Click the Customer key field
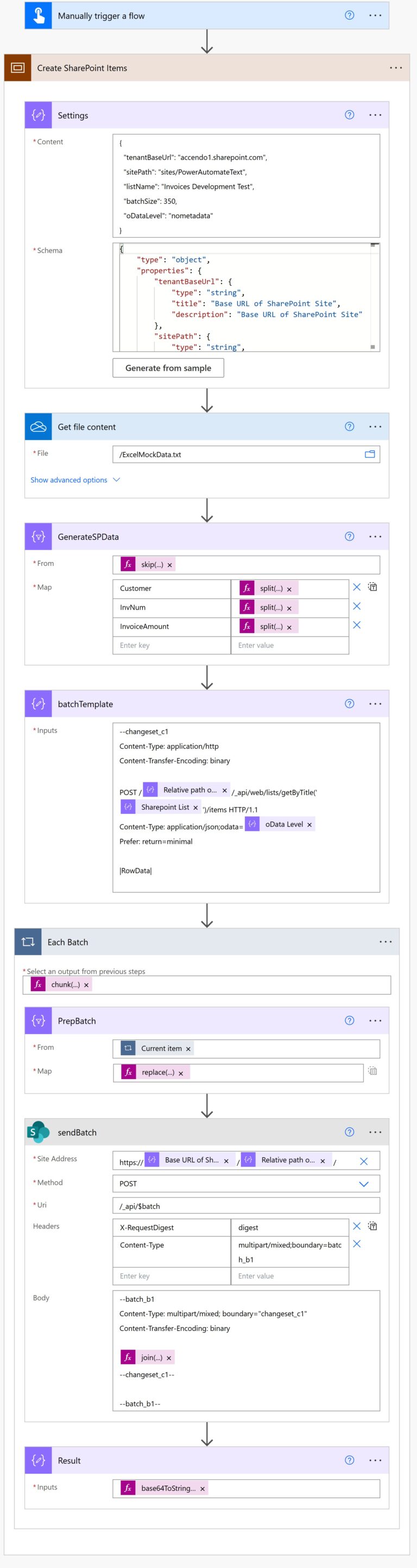 point(172,588)
